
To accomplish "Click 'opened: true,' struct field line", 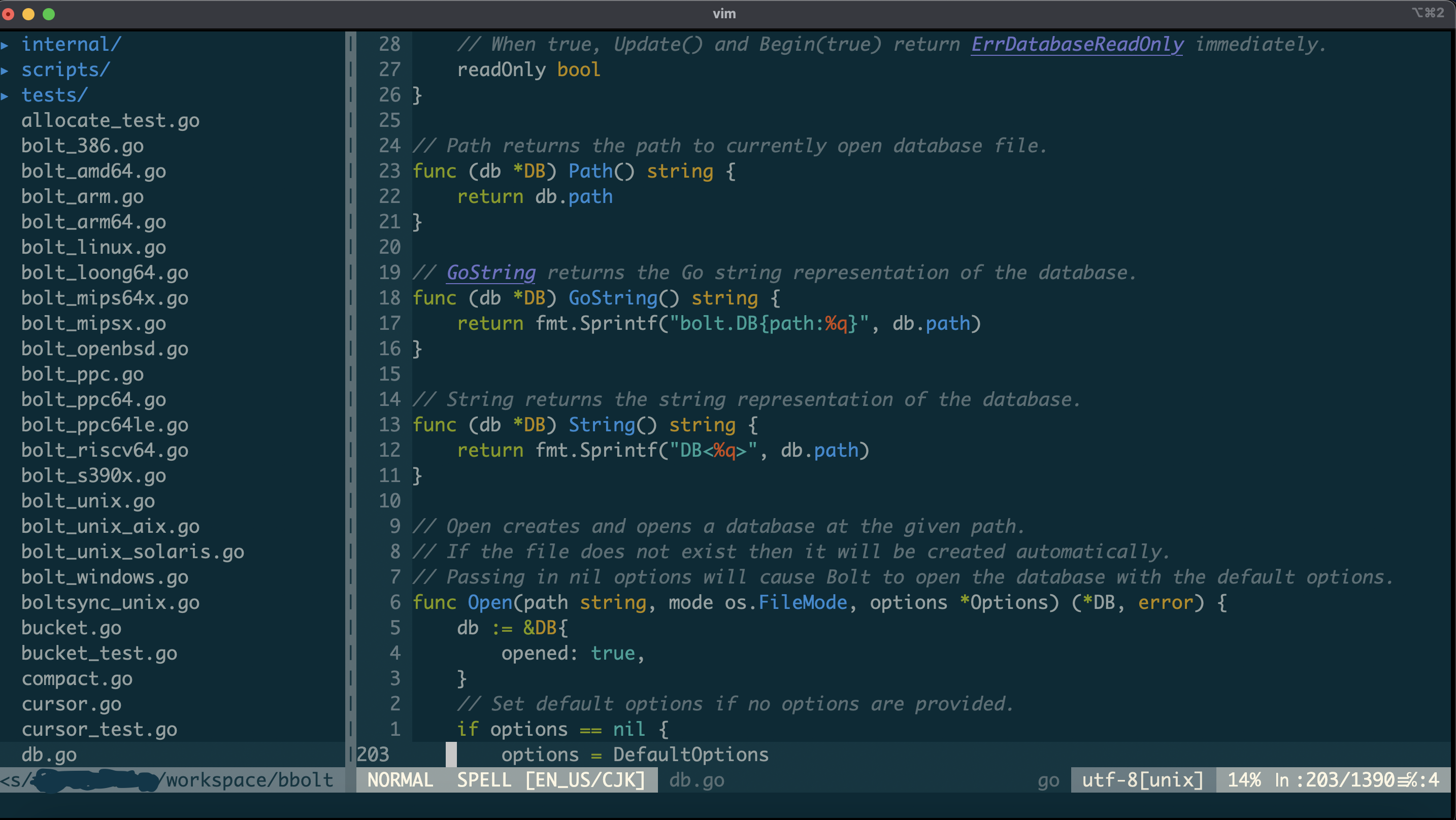I will [x=573, y=653].
